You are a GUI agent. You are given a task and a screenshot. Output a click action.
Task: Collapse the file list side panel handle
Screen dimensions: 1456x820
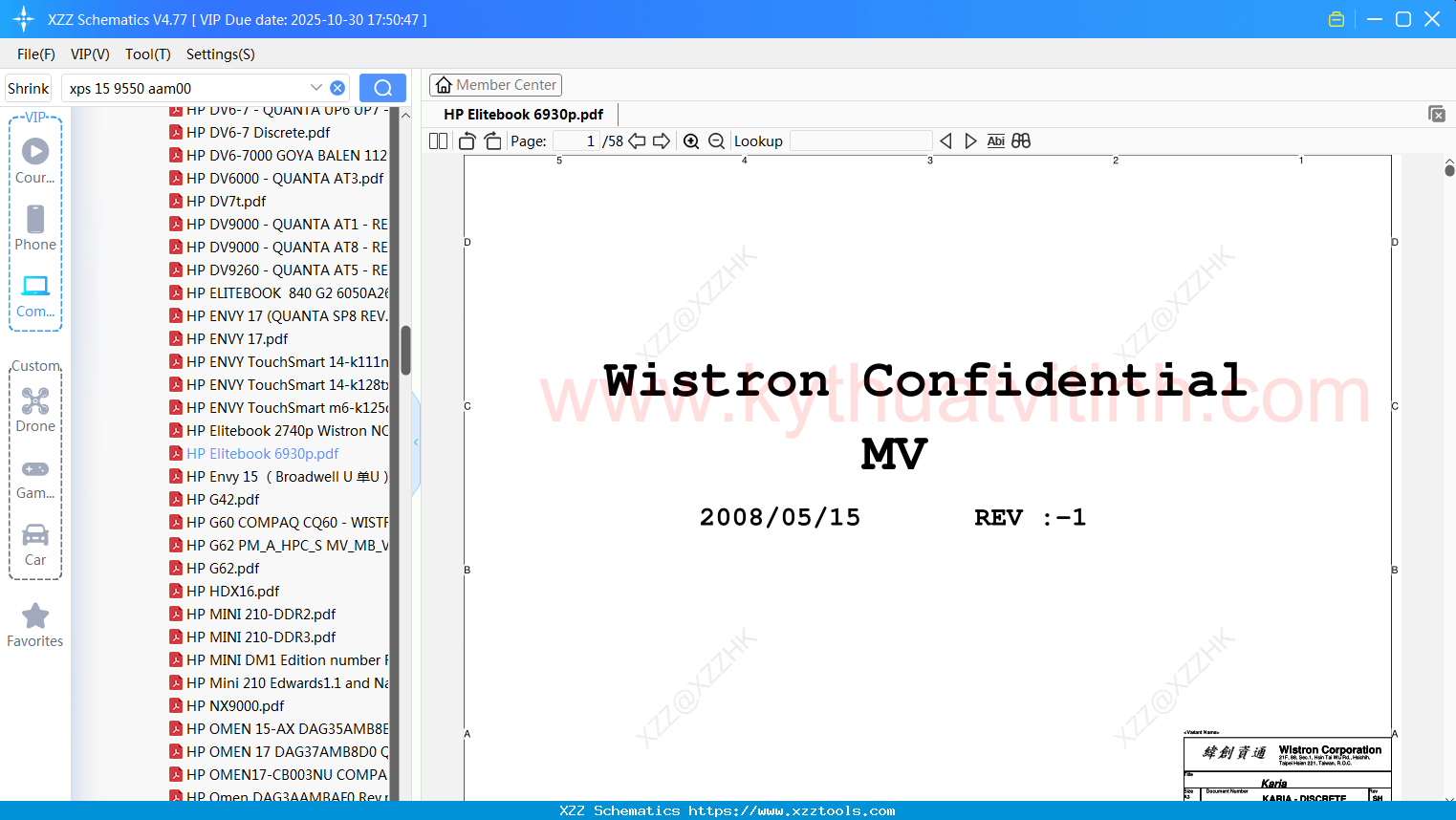(416, 442)
